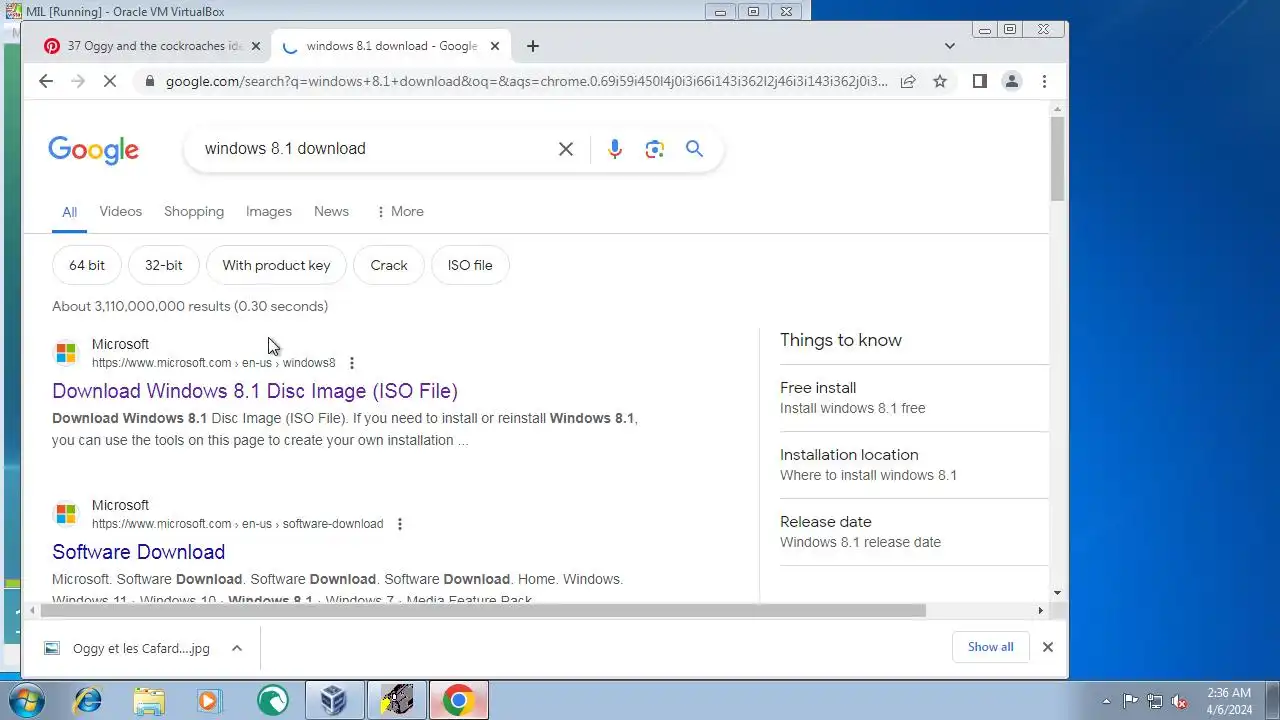The height and width of the screenshot is (720, 1280).
Task: Open Windows Explorer folder on the taskbar
Action: (149, 700)
